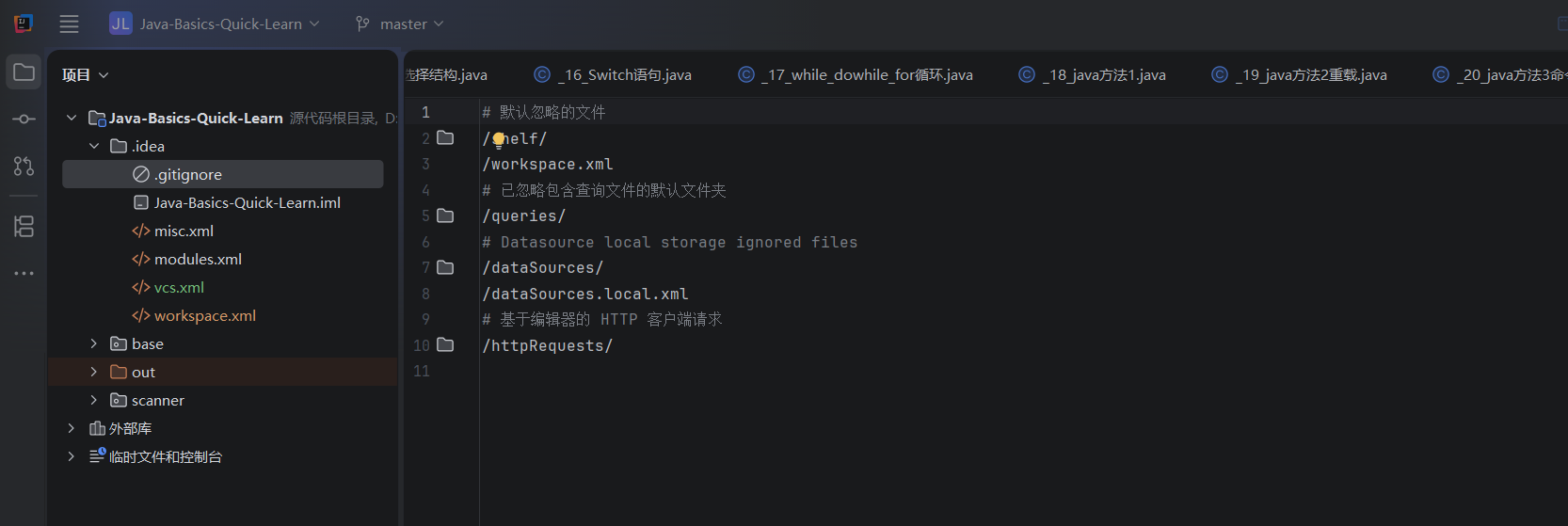Open the Structure tool window
Image resolution: width=1568 pixels, height=526 pixels.
tap(24, 226)
